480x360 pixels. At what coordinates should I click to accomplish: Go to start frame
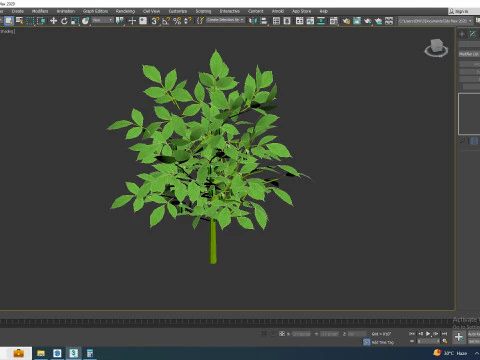412,333
